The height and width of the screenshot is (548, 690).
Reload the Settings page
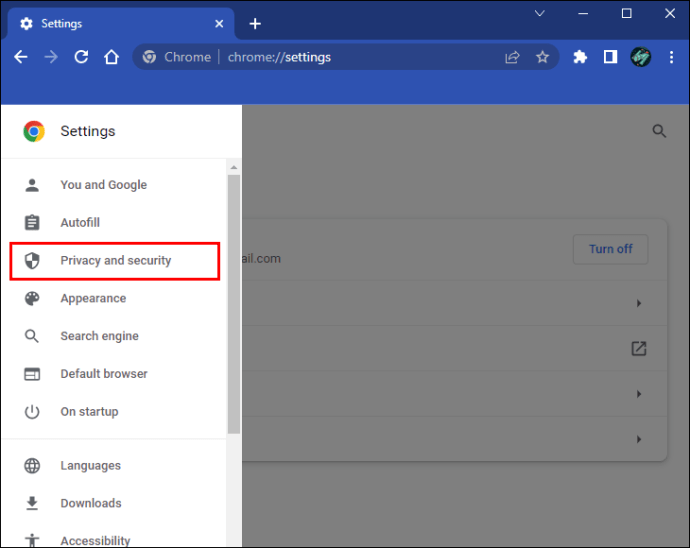(81, 57)
